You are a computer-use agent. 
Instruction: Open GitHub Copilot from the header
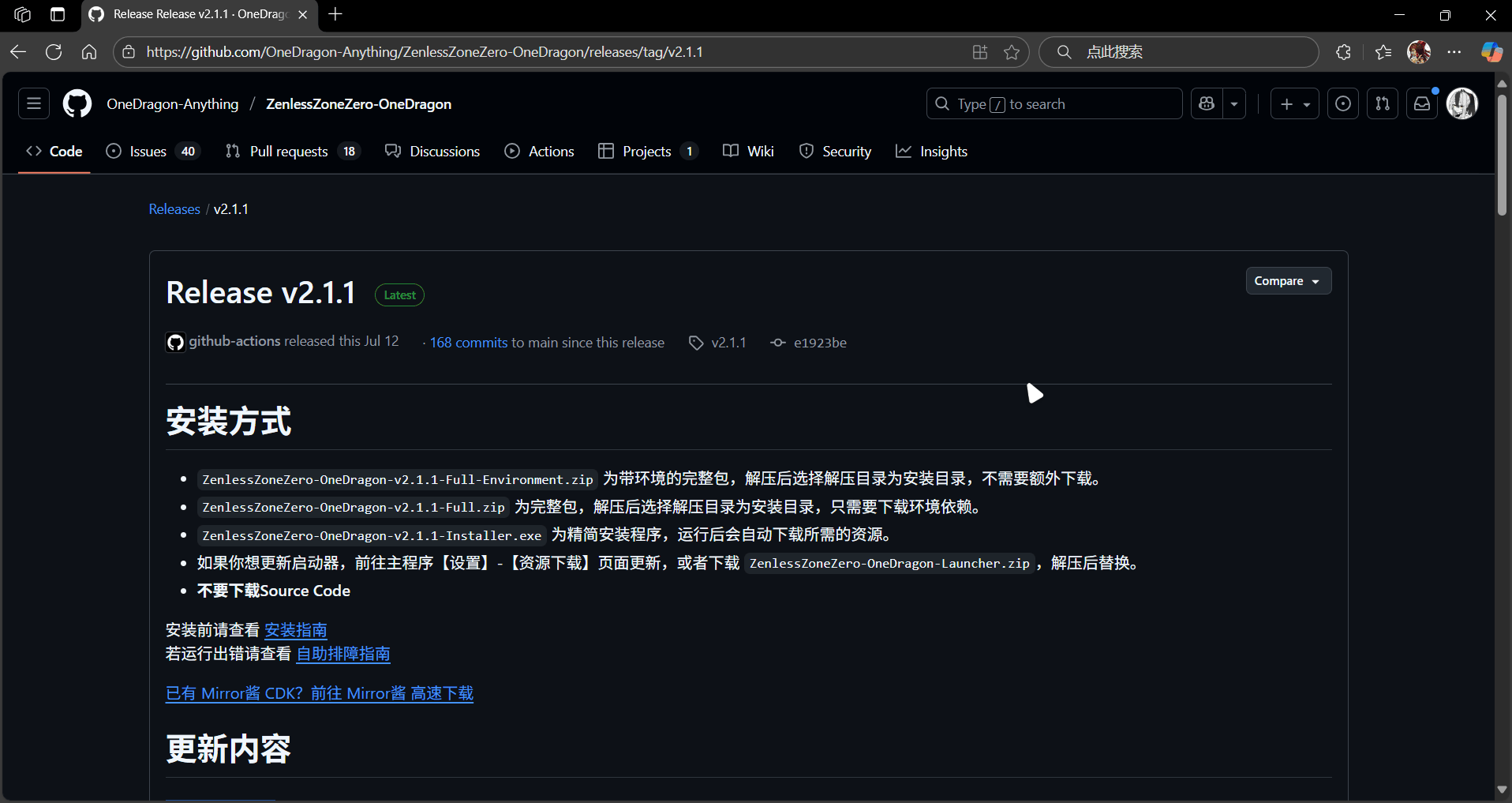(x=1206, y=103)
